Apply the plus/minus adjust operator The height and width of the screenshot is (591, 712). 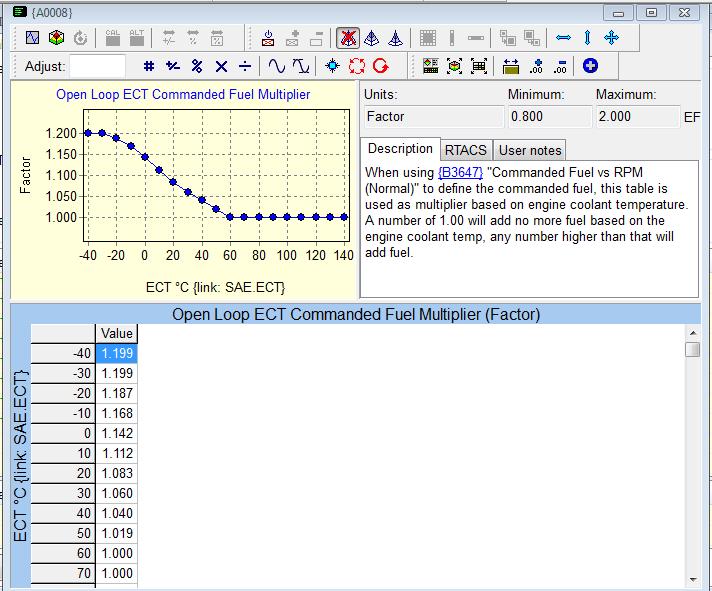(x=173, y=66)
